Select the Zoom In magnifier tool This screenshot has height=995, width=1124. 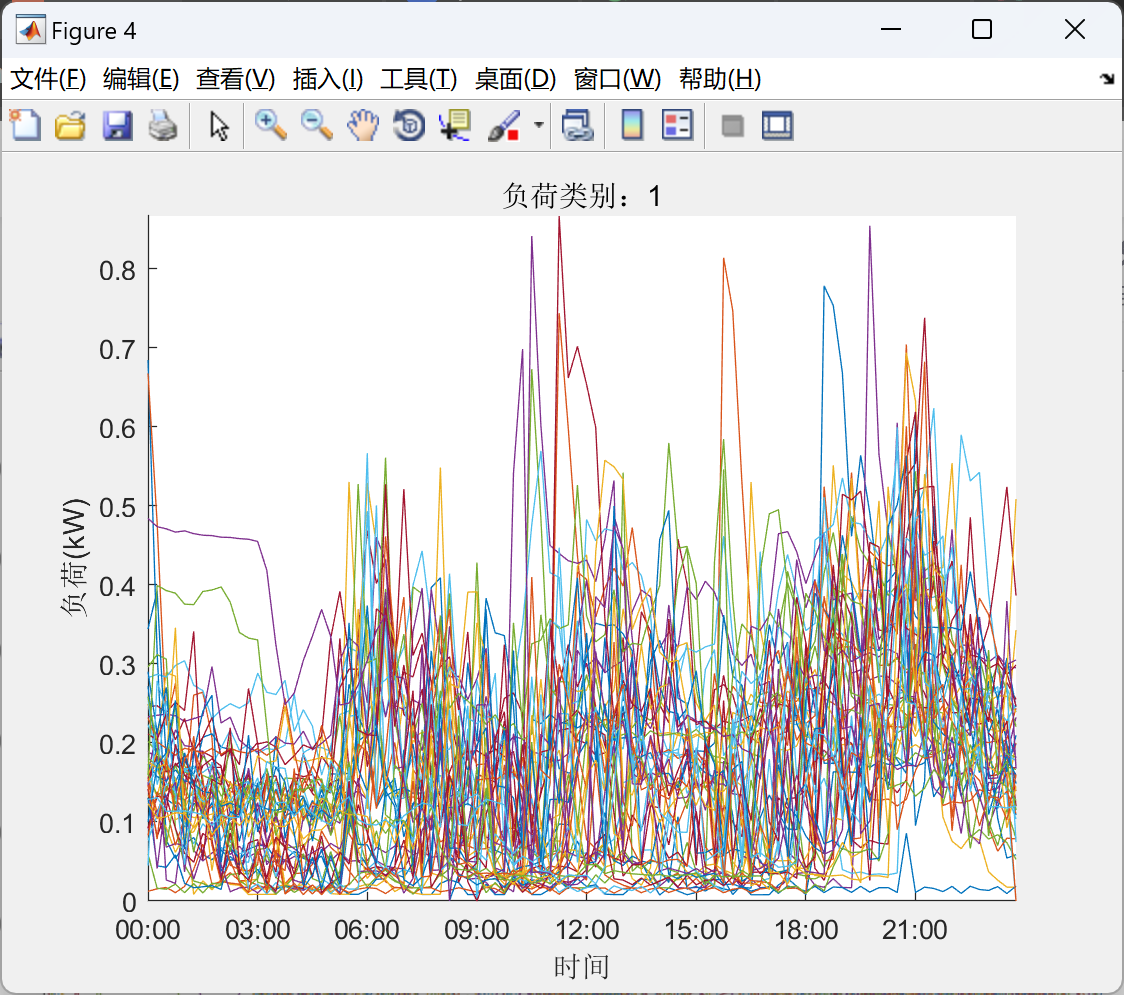coord(271,125)
